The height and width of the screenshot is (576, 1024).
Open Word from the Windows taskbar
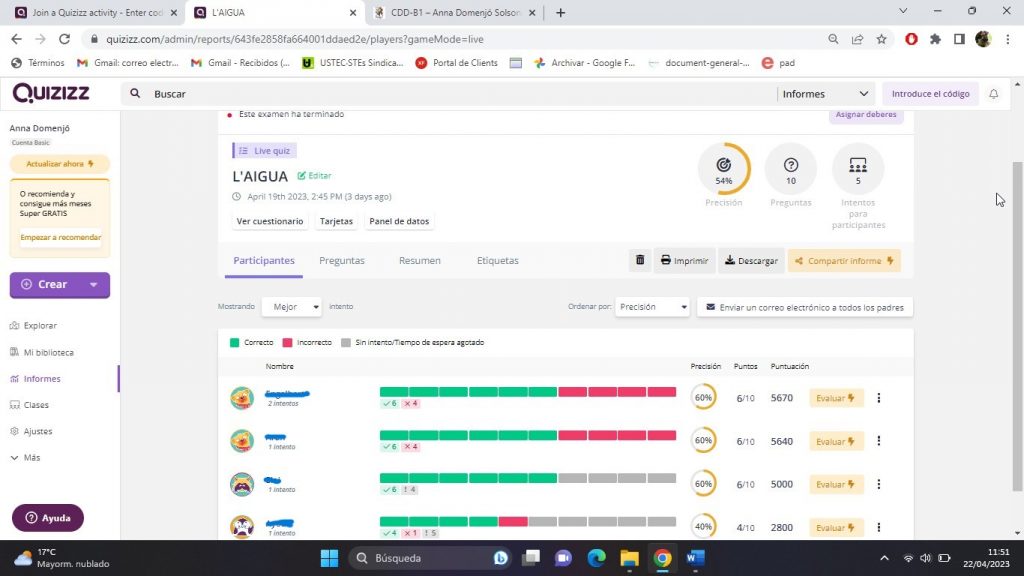tap(695, 558)
